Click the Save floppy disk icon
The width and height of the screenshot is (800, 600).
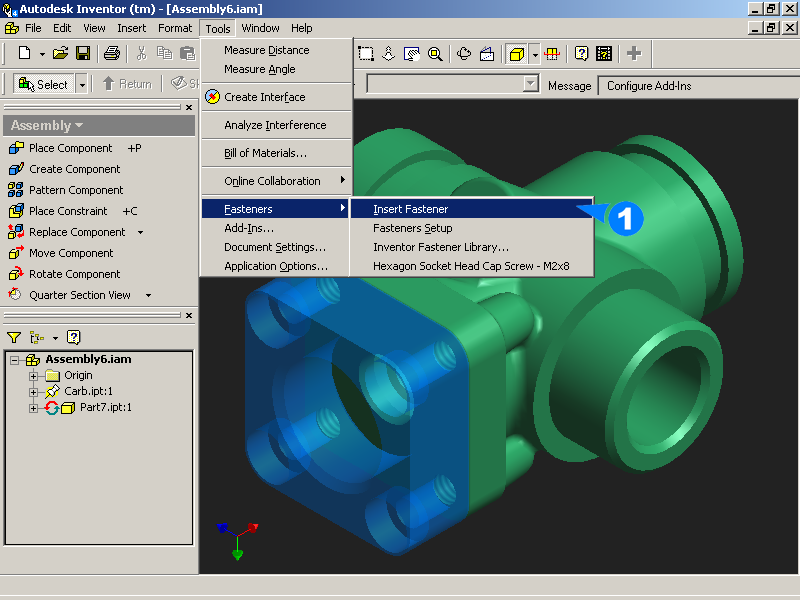[83, 53]
